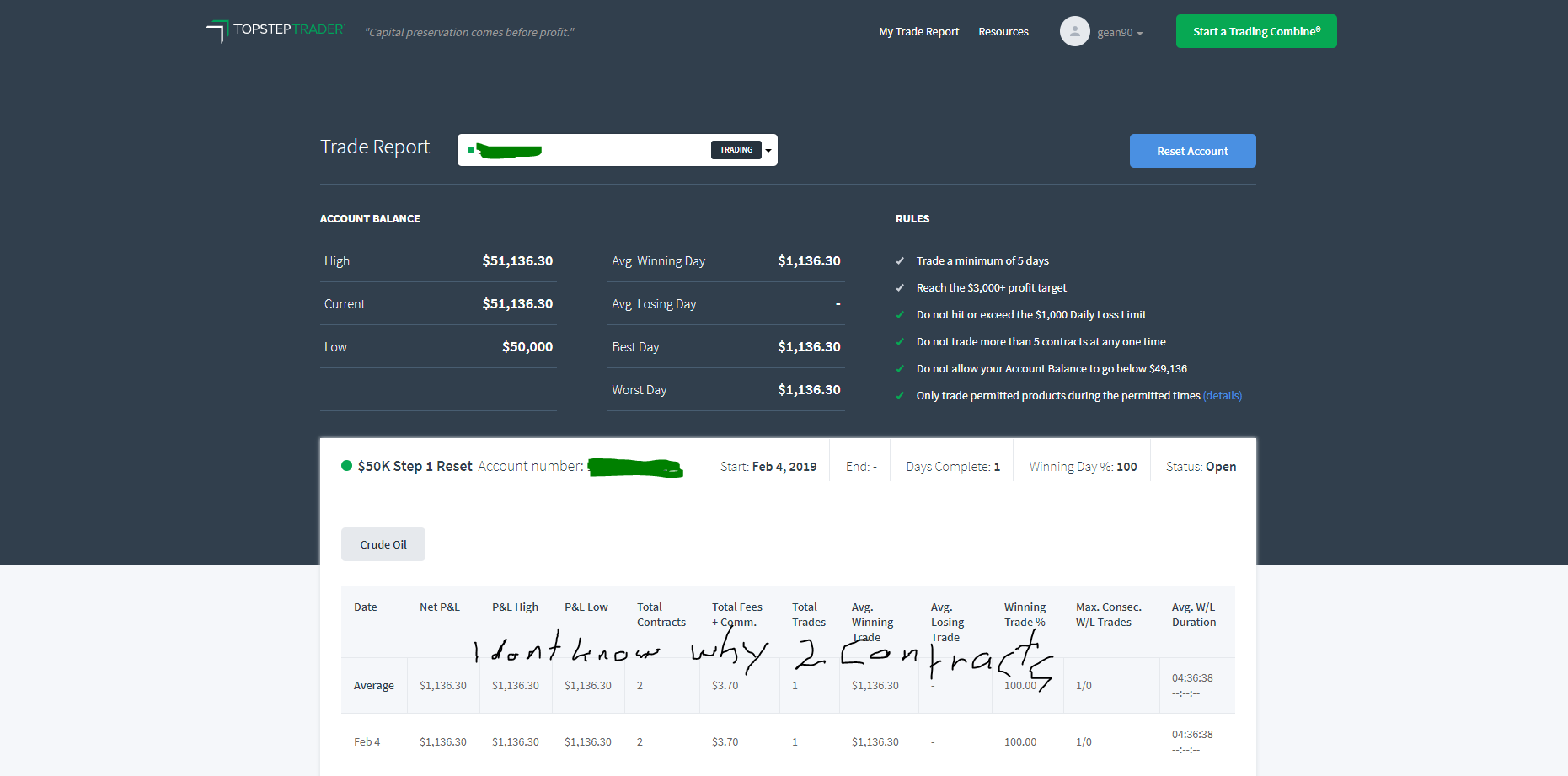Click the Avg. Winning Trade column header
The width and height of the screenshot is (1568, 776).
coord(873,623)
